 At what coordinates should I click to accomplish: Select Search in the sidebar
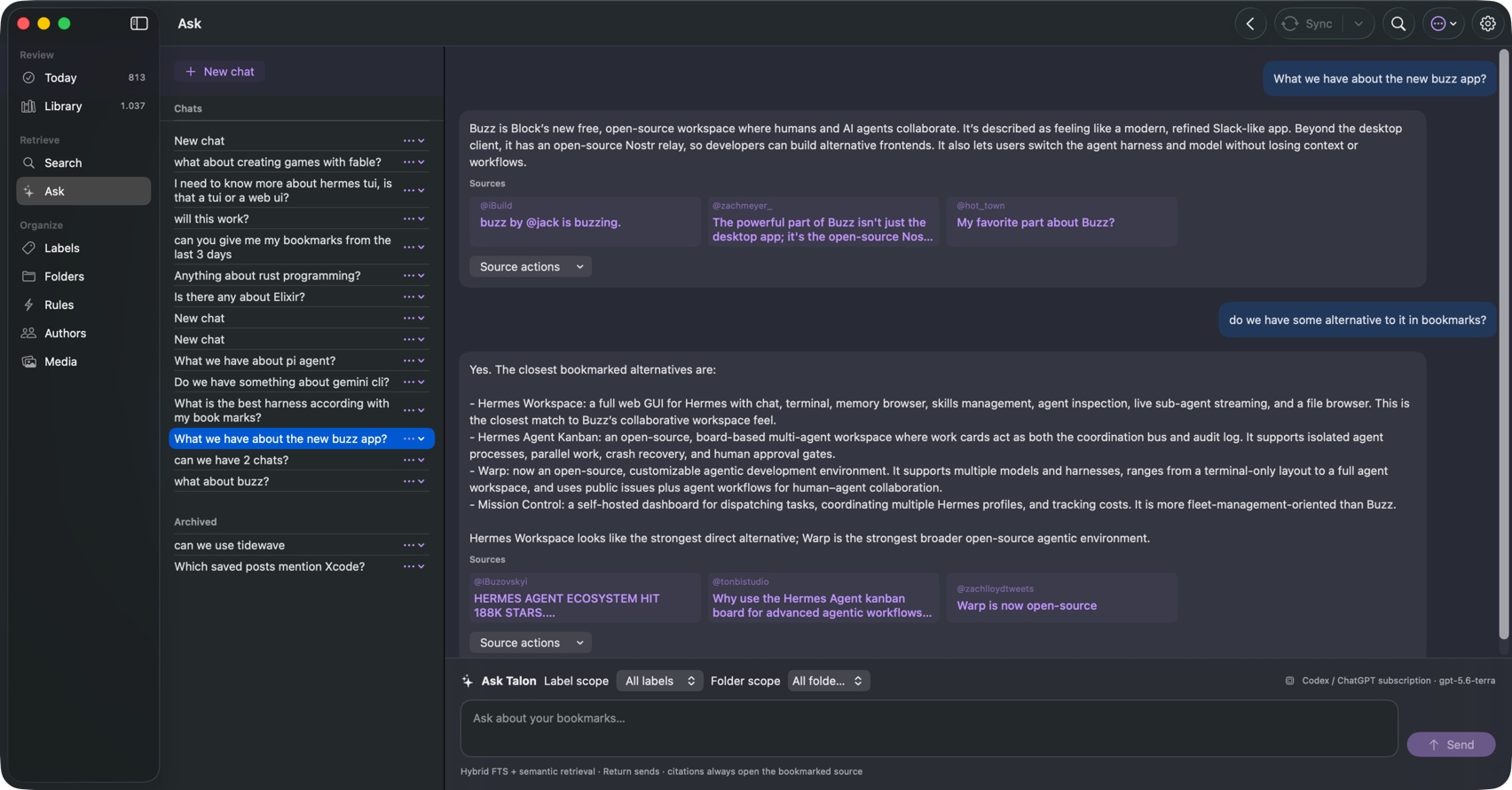tap(83, 163)
